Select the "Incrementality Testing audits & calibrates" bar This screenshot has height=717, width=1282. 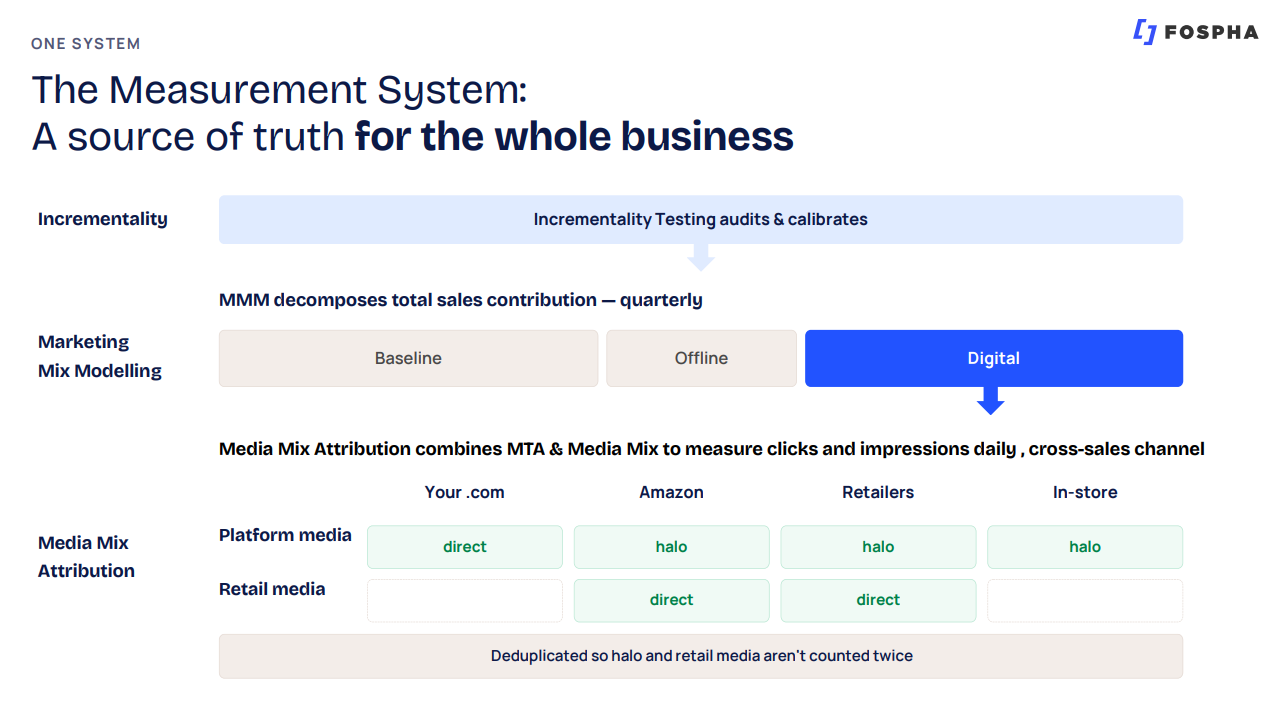pyautogui.click(x=701, y=220)
